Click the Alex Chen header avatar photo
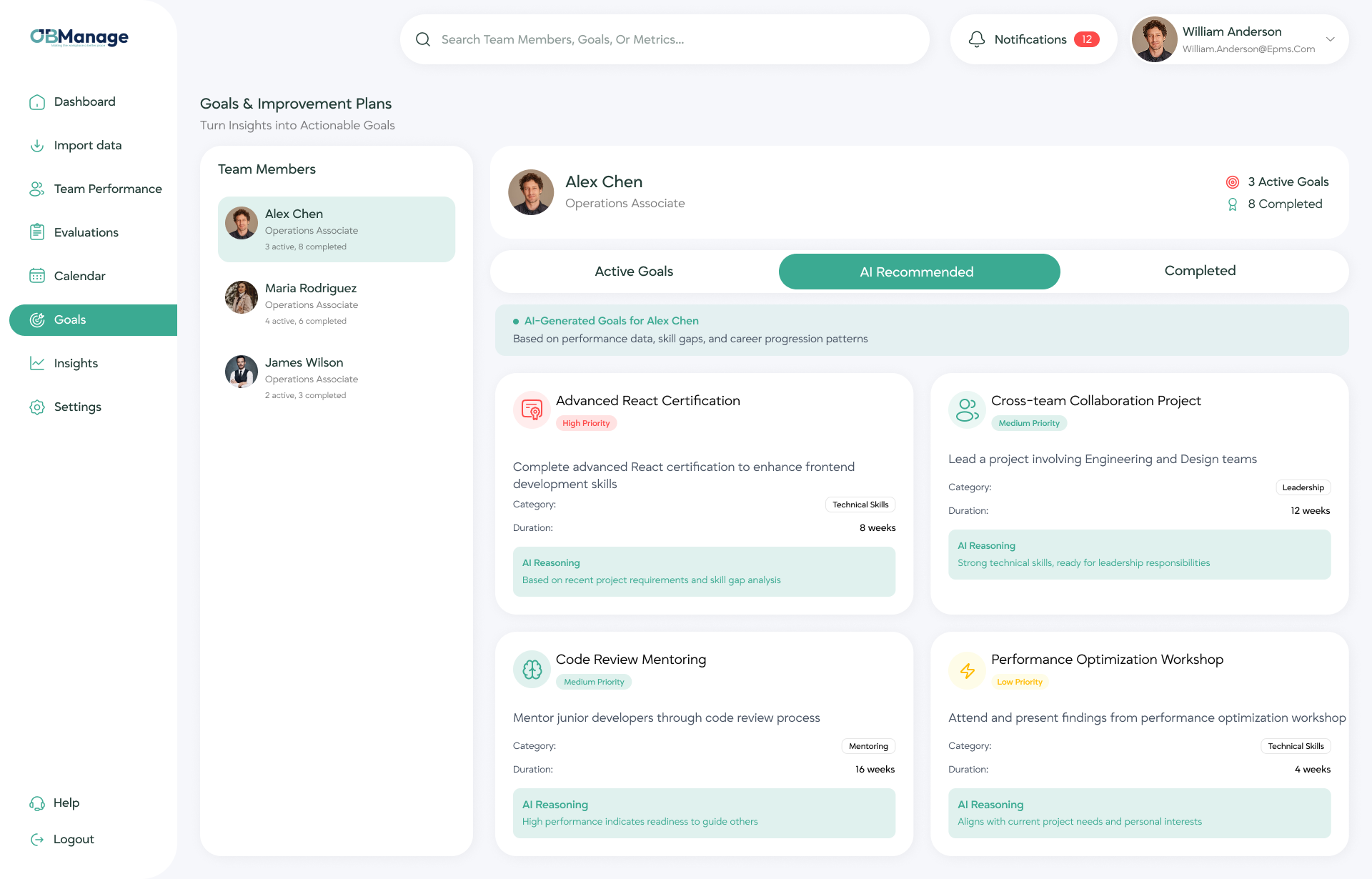 [531, 192]
